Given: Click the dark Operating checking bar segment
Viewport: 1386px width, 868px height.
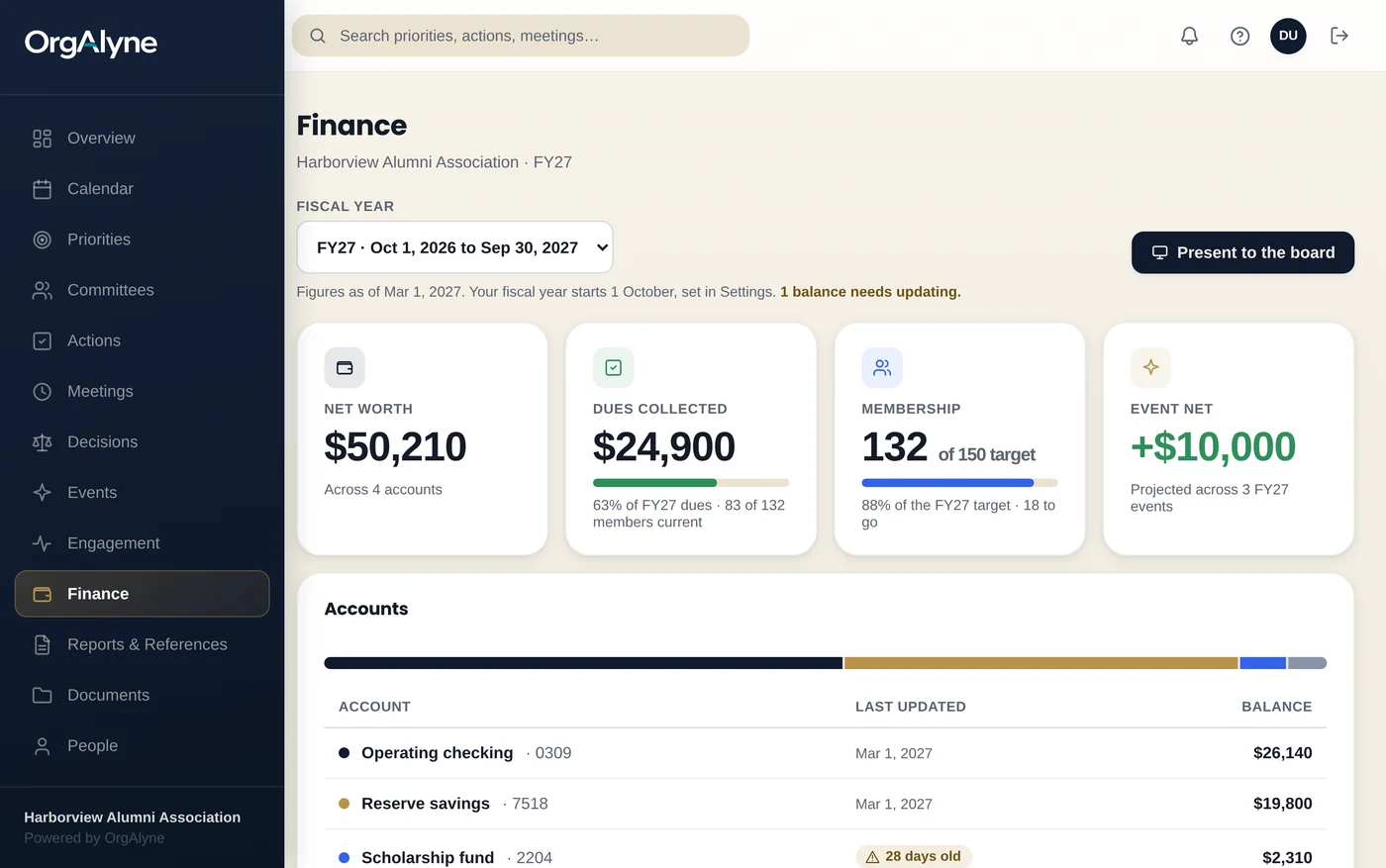Looking at the screenshot, I should tap(583, 663).
